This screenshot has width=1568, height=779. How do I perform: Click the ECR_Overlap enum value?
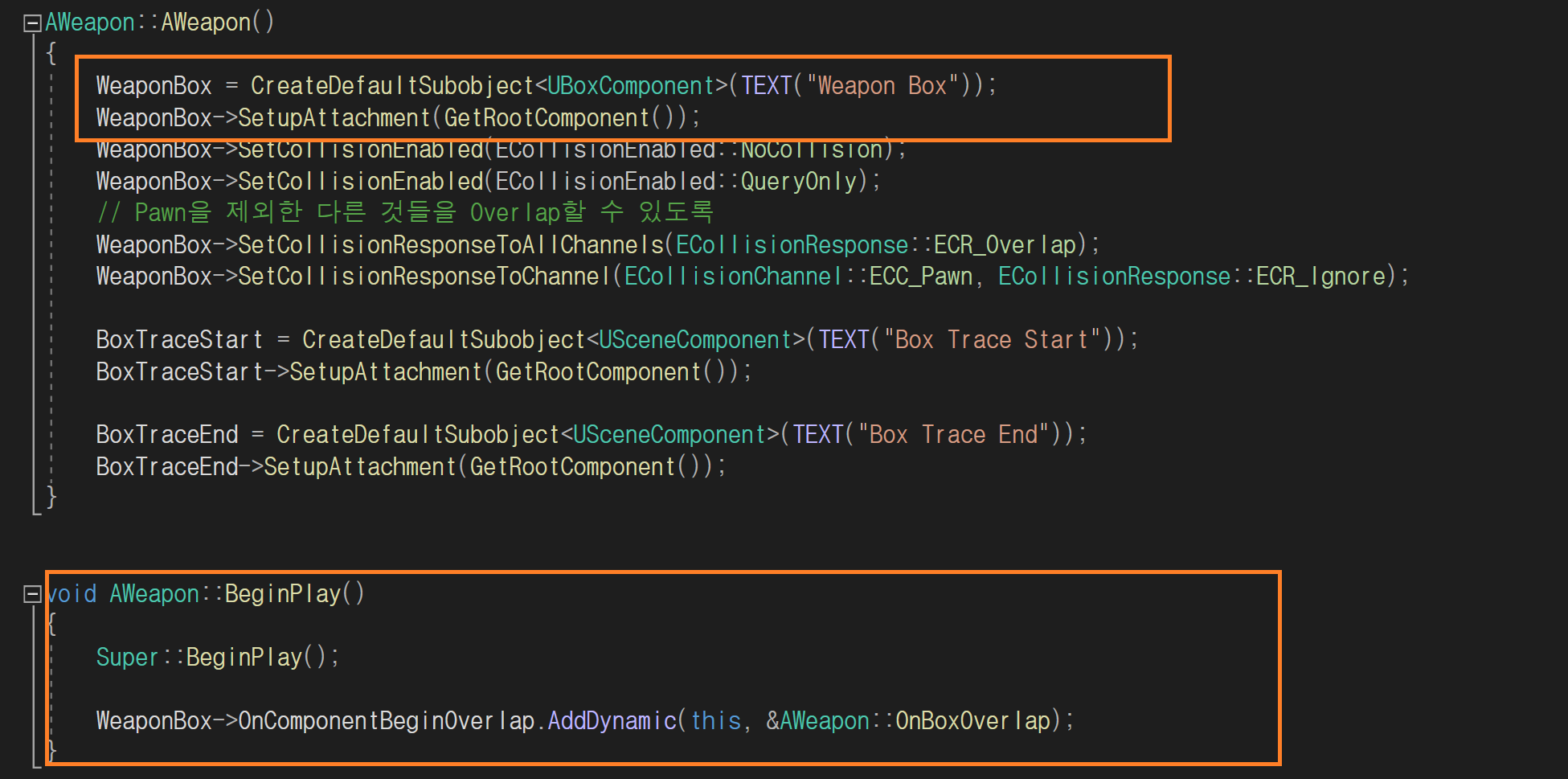click(1004, 245)
